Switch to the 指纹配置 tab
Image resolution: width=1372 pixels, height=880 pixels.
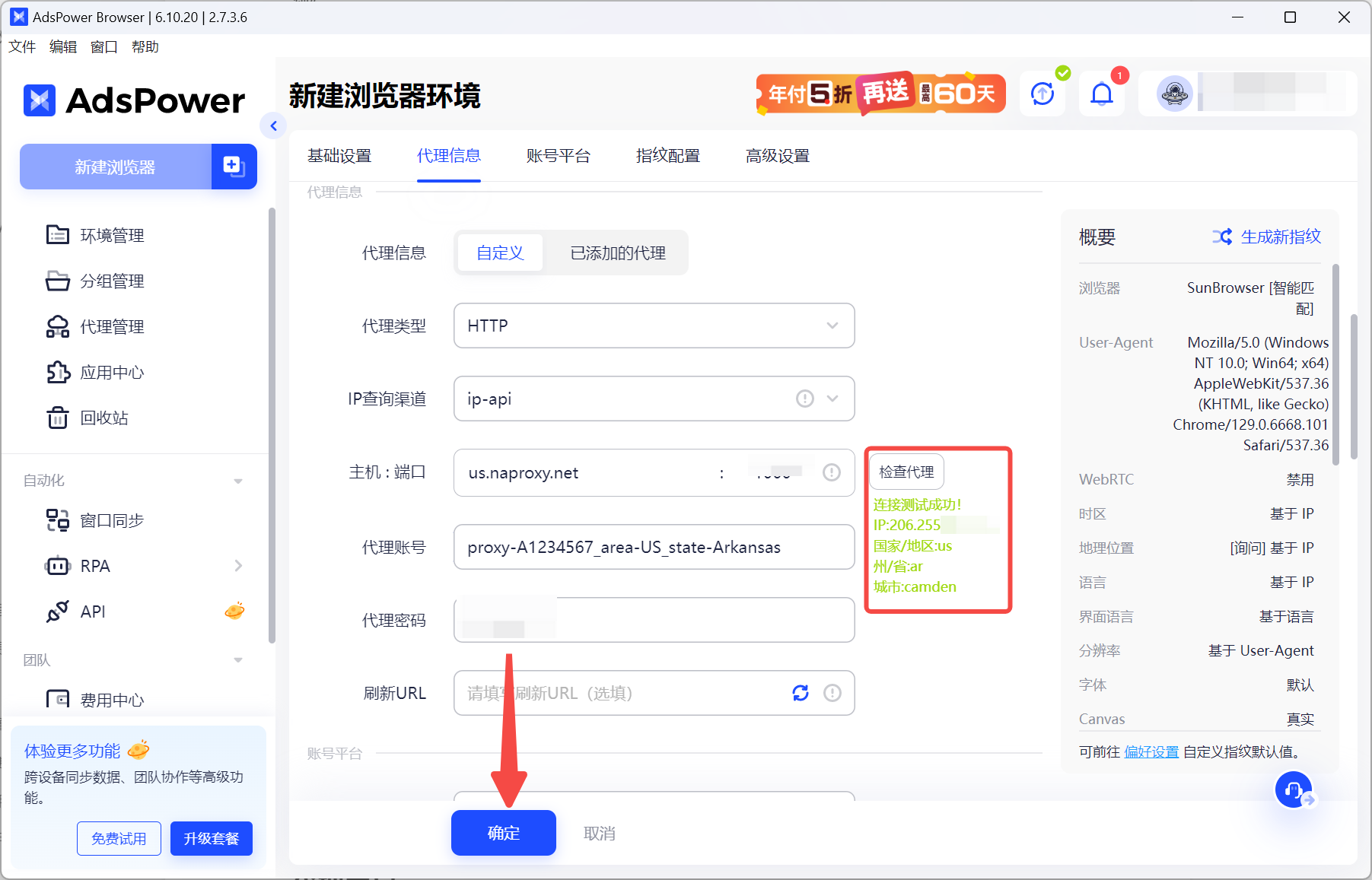[x=667, y=156]
